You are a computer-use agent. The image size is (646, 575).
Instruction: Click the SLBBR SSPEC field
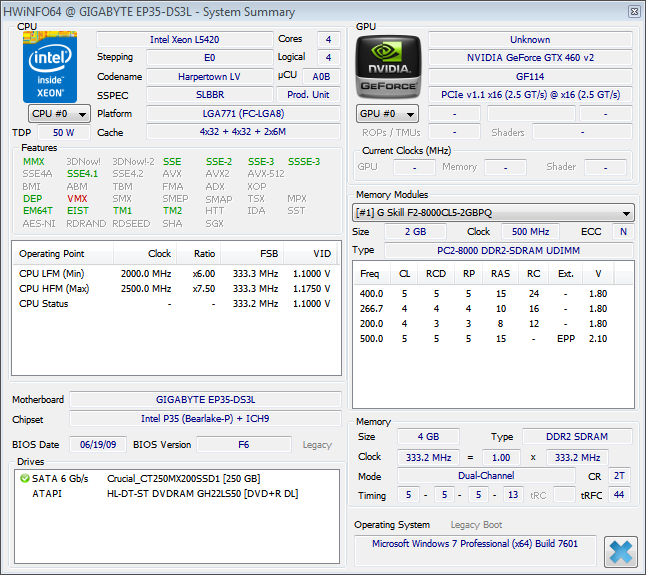pyautogui.click(x=210, y=95)
